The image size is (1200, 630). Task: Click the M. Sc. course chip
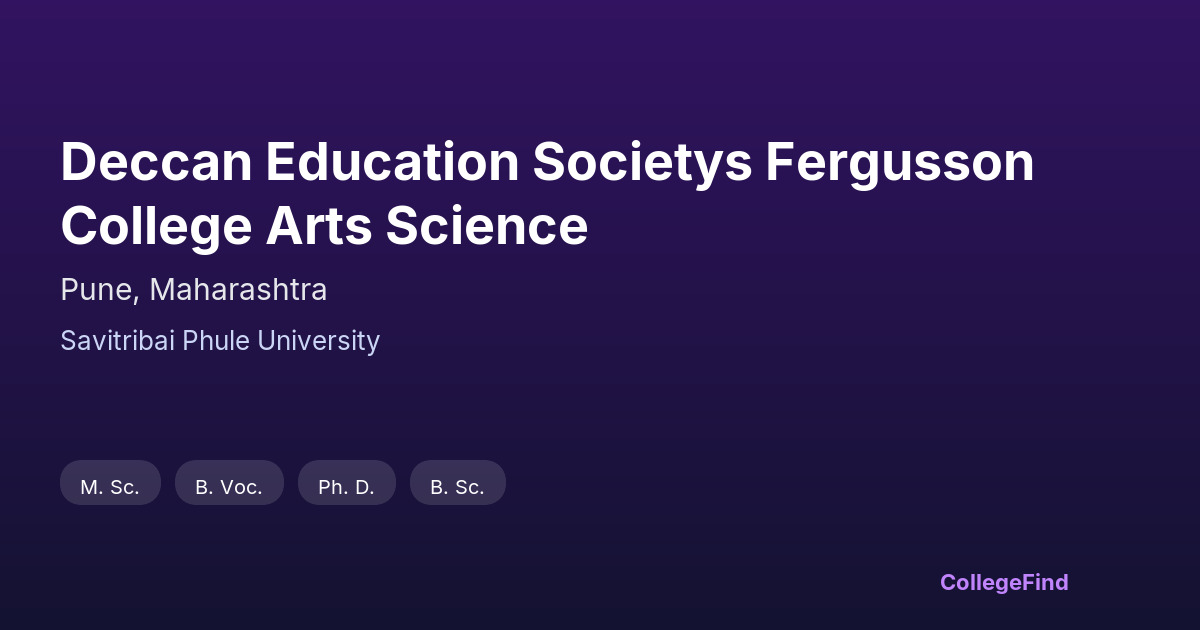coord(110,487)
